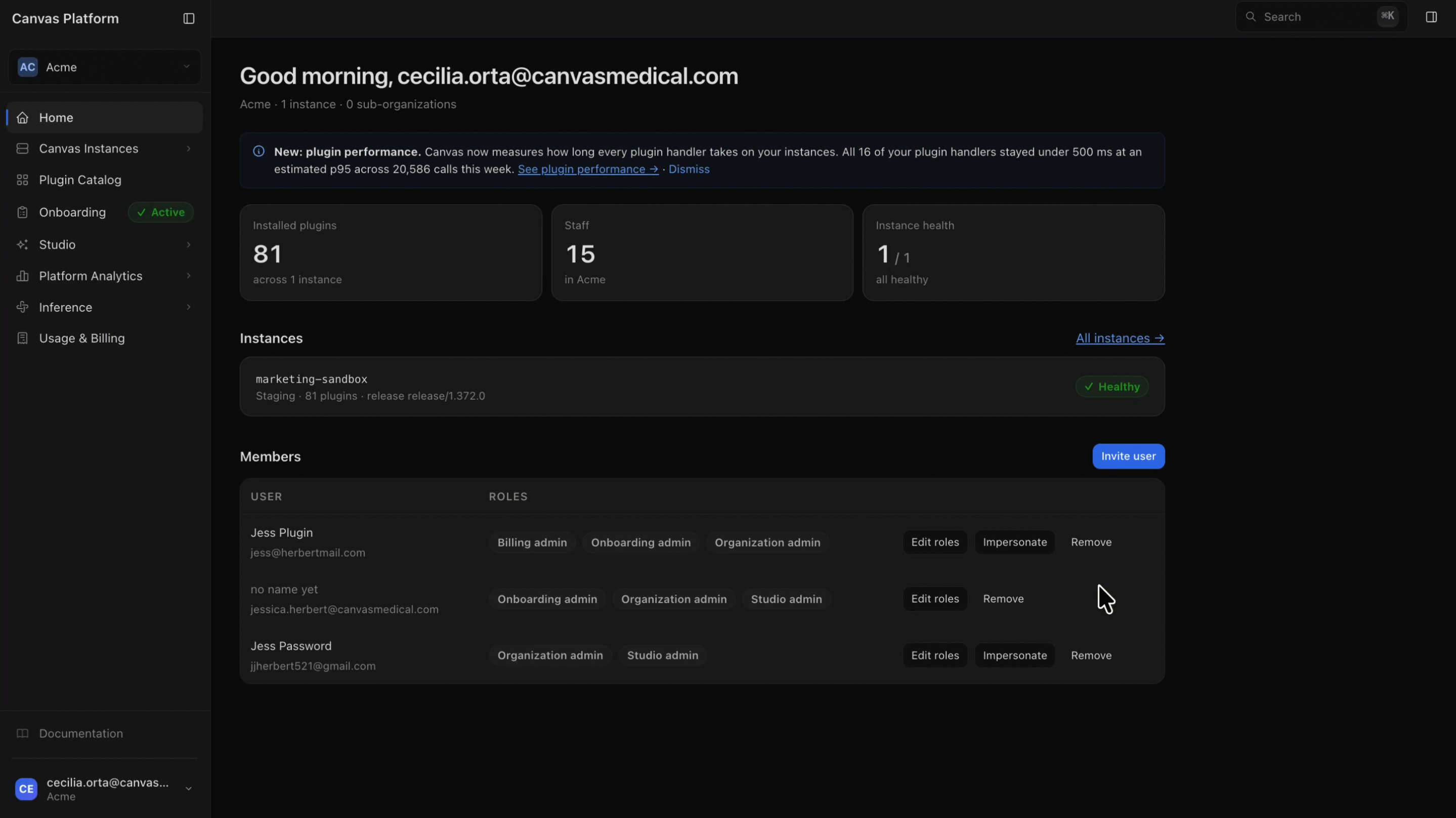This screenshot has height=818, width=1456.
Task: Click the Canvas Instances server icon
Action: point(23,149)
